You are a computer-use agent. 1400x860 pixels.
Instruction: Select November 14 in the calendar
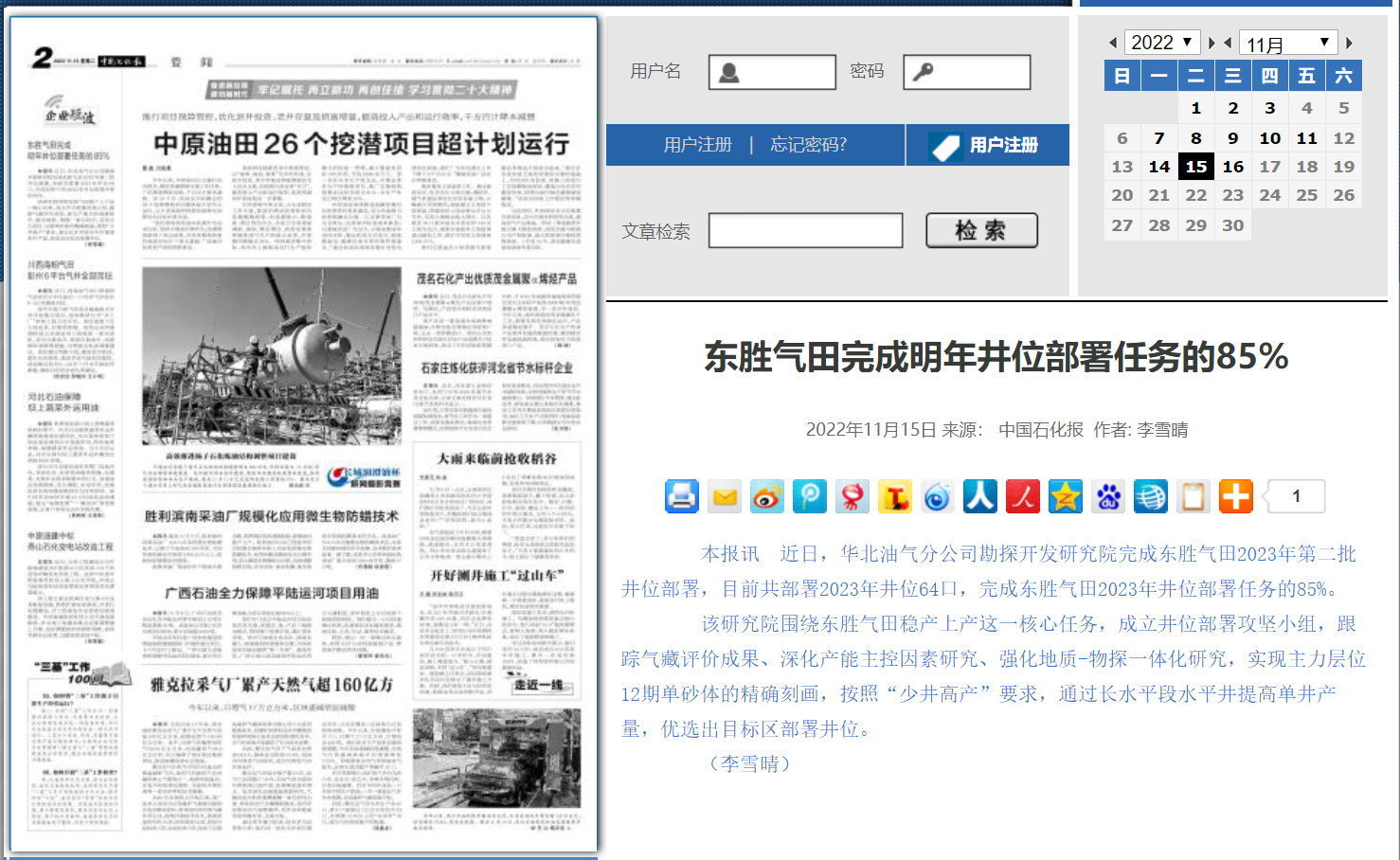(1158, 167)
